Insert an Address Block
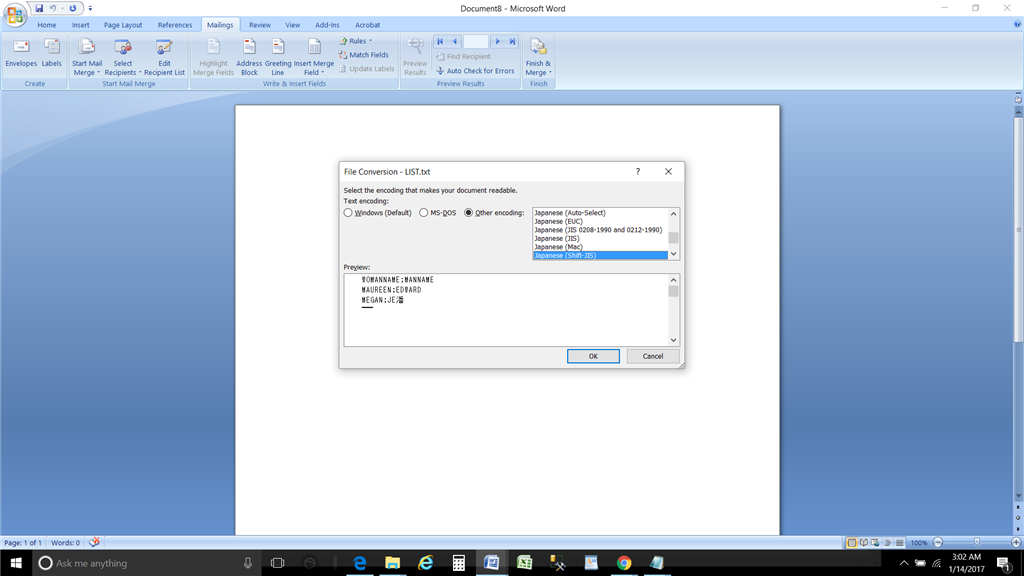This screenshot has width=1024, height=576. point(249,57)
